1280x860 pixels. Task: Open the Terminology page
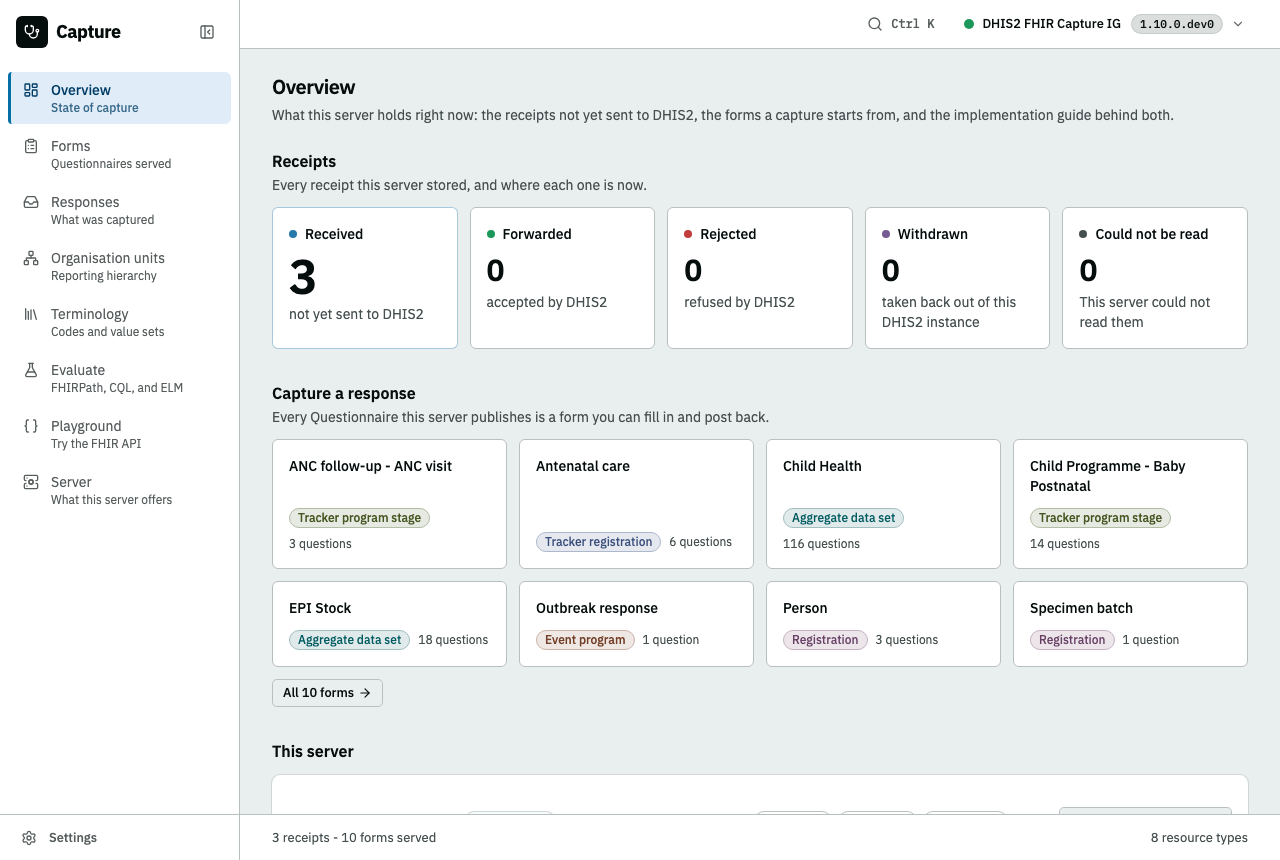tap(119, 322)
